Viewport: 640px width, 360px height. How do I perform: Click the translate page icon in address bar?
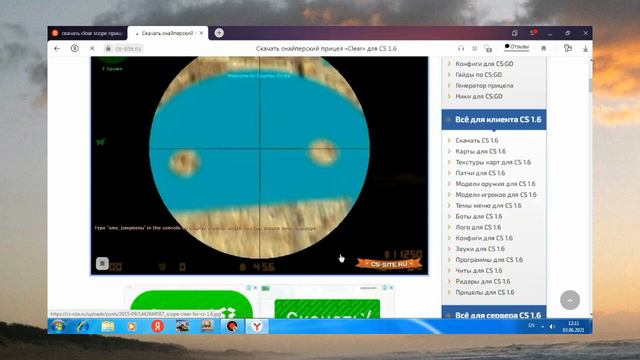(x=488, y=48)
